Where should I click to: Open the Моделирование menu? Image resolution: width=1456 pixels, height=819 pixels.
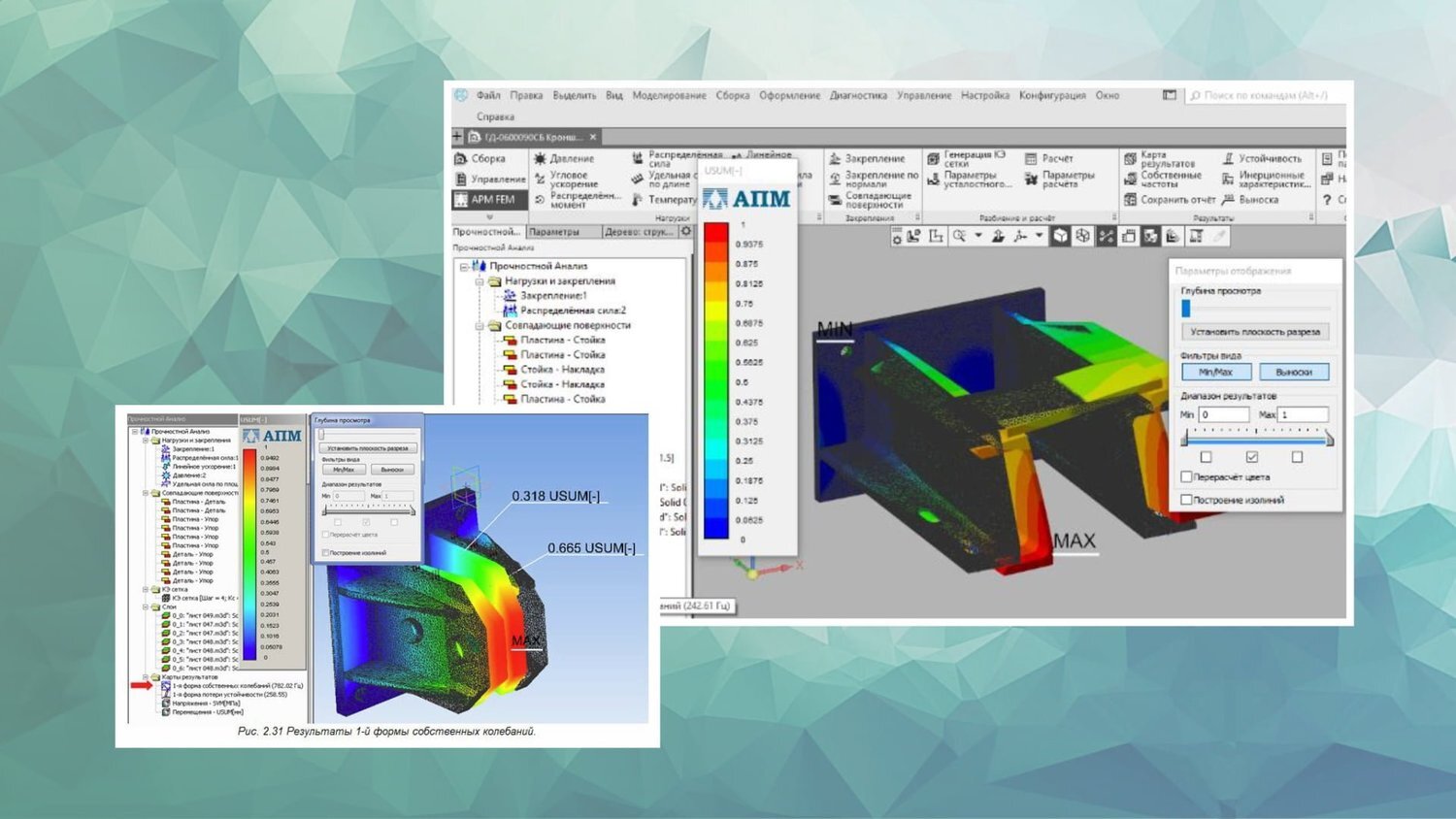tap(669, 95)
